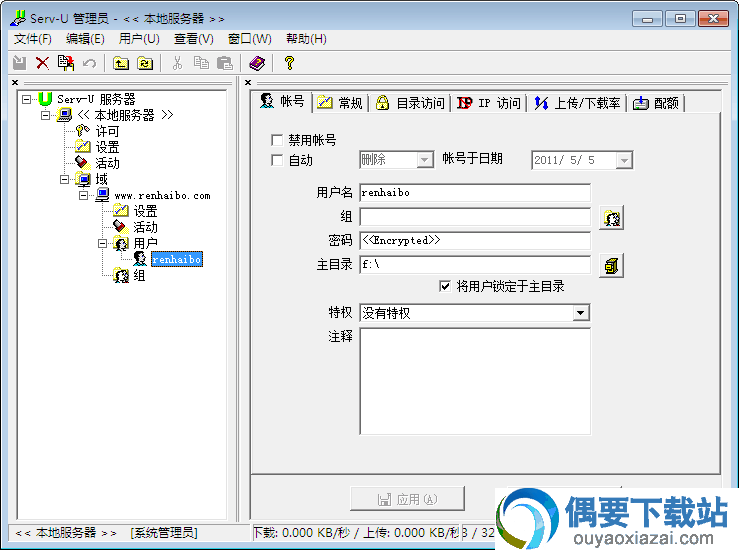This screenshot has height=550, width=739.
Task: Click the 用户 users folder icon
Action: pos(121,243)
